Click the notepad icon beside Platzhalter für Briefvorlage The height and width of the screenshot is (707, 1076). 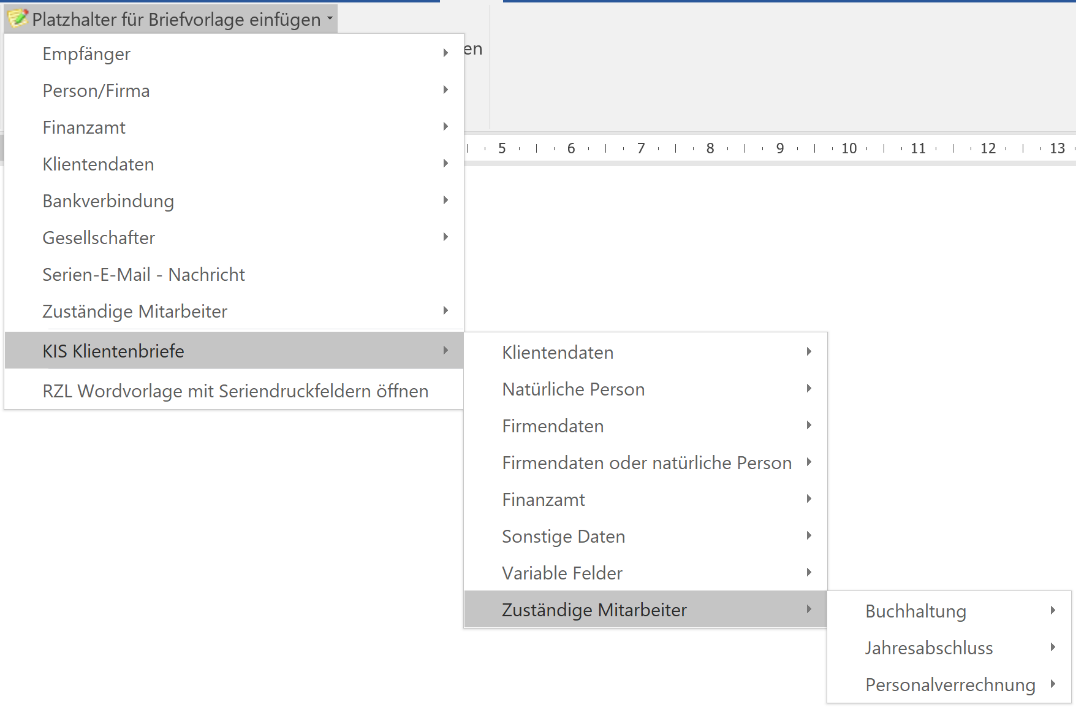(x=18, y=19)
